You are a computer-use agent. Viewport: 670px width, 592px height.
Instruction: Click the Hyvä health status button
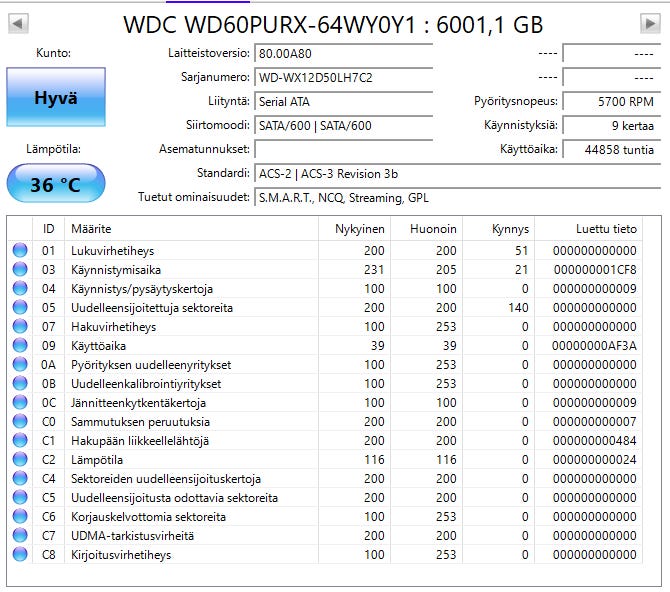point(56,97)
